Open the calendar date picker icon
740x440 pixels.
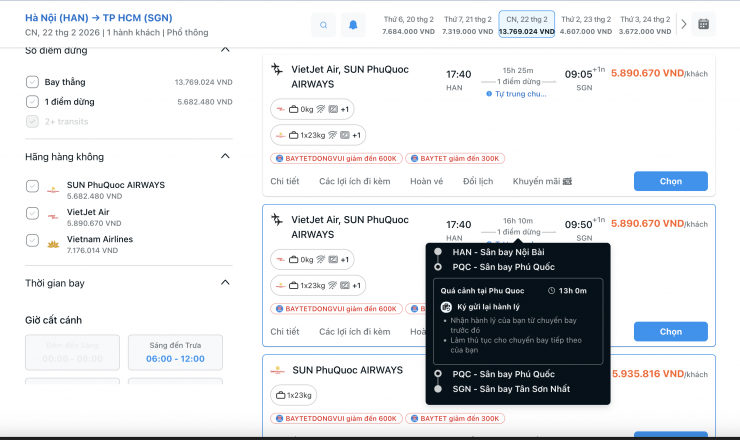pos(703,25)
